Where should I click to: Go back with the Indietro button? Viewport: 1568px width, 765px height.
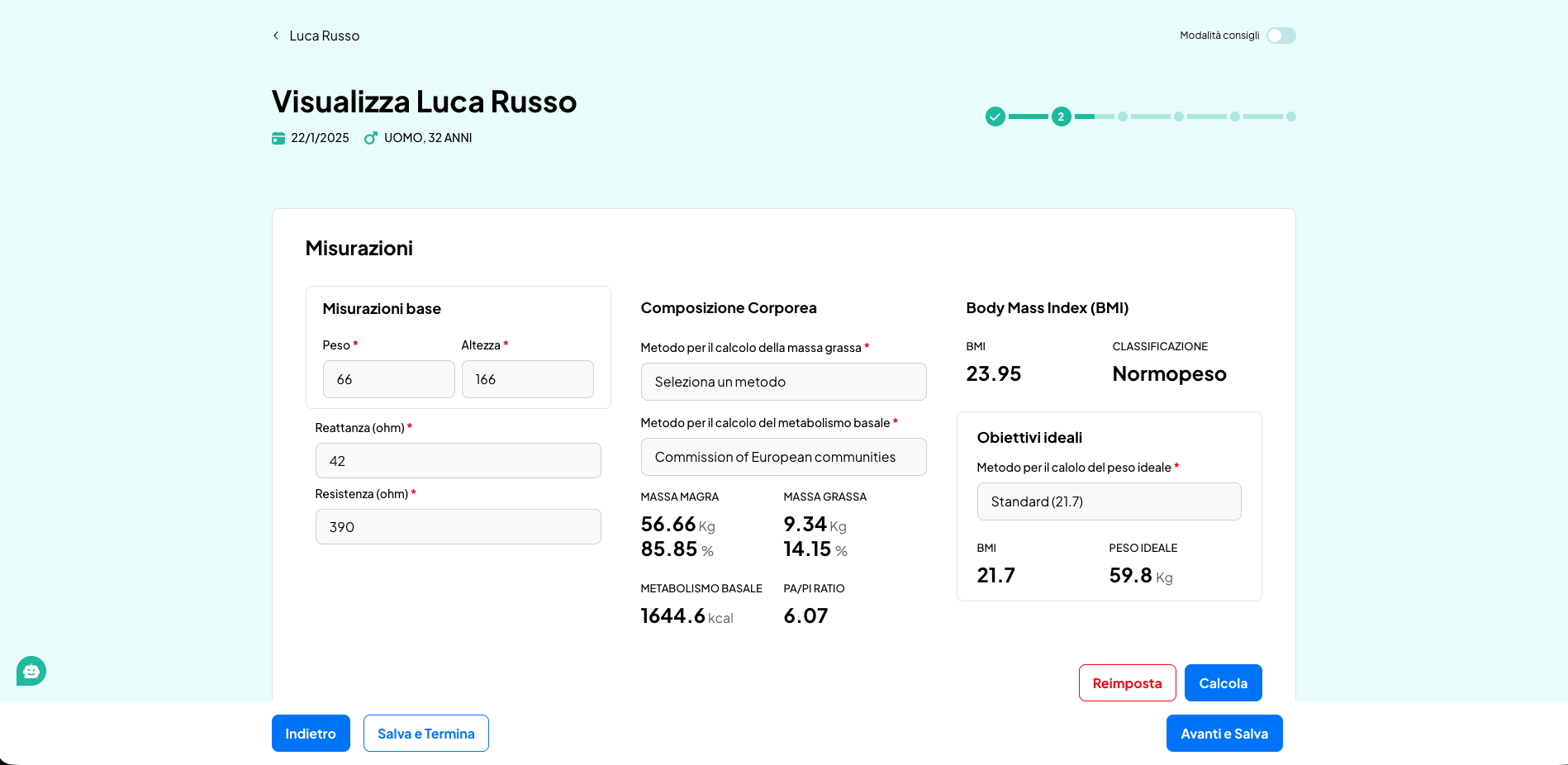click(311, 734)
